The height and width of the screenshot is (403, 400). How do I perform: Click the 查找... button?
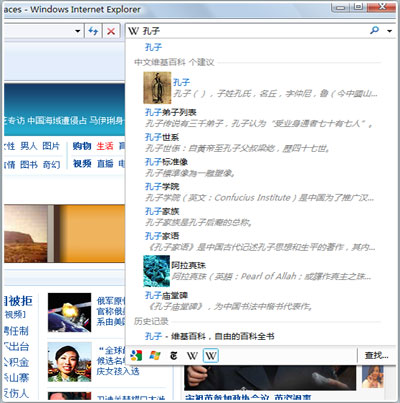(376, 356)
